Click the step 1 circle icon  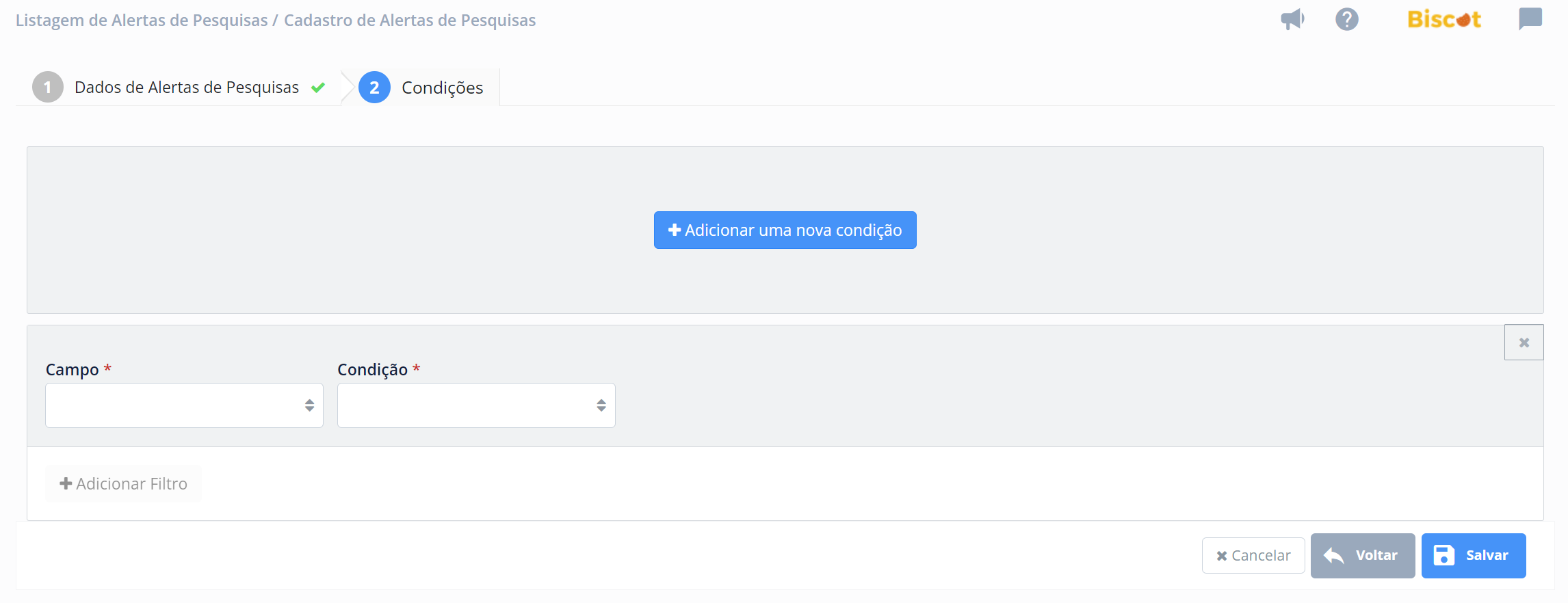pyautogui.click(x=48, y=88)
